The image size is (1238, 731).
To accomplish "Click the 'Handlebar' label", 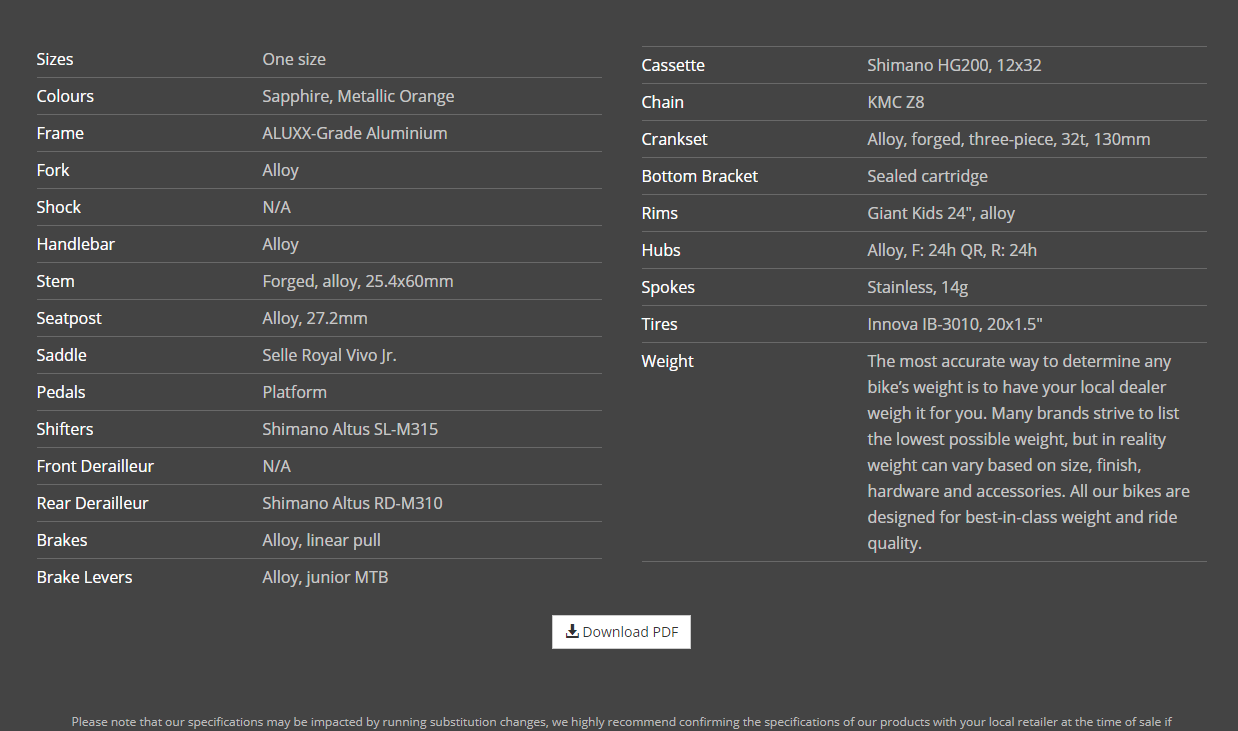I will tap(76, 244).
